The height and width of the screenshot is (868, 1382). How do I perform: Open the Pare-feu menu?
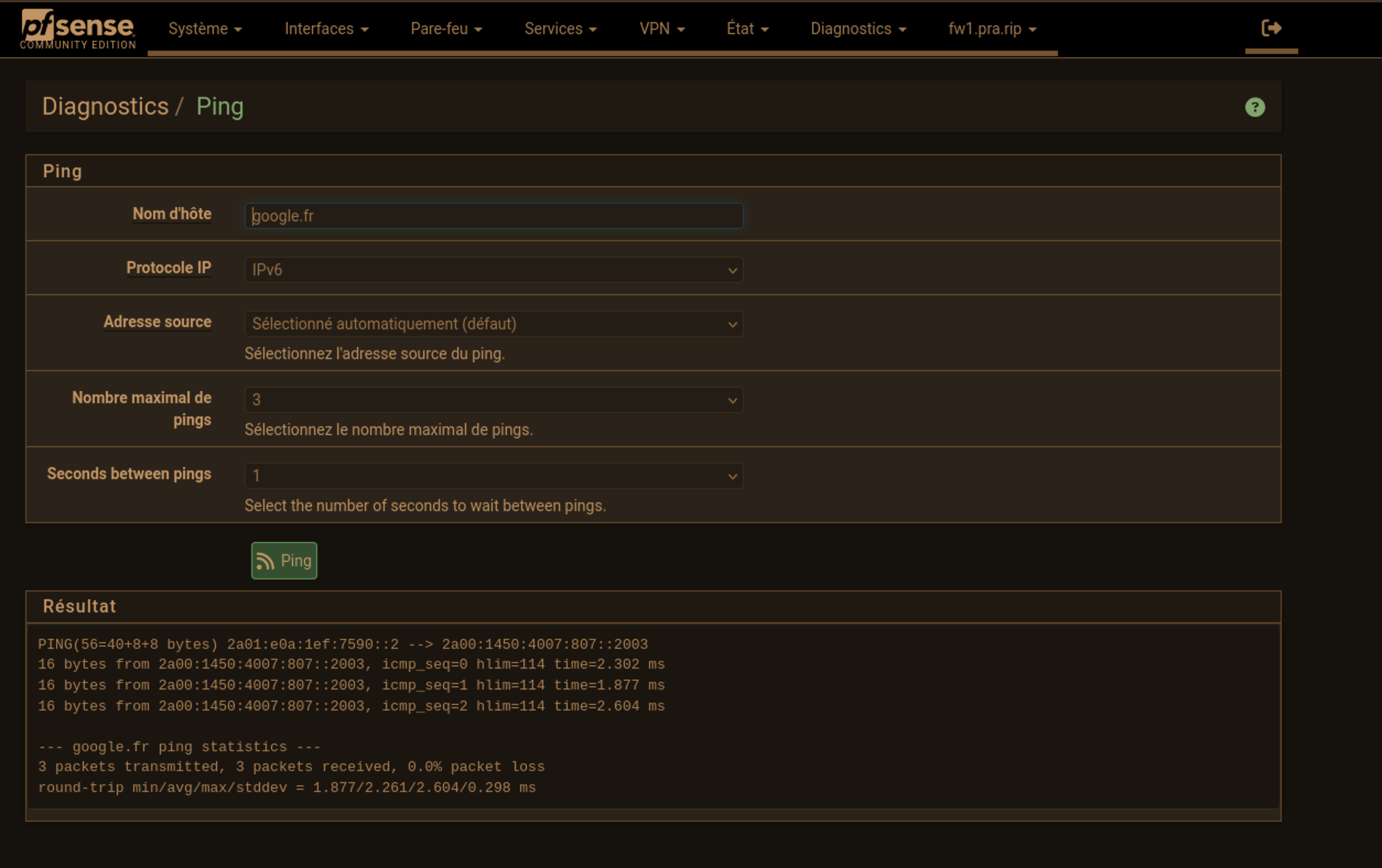pyautogui.click(x=446, y=29)
